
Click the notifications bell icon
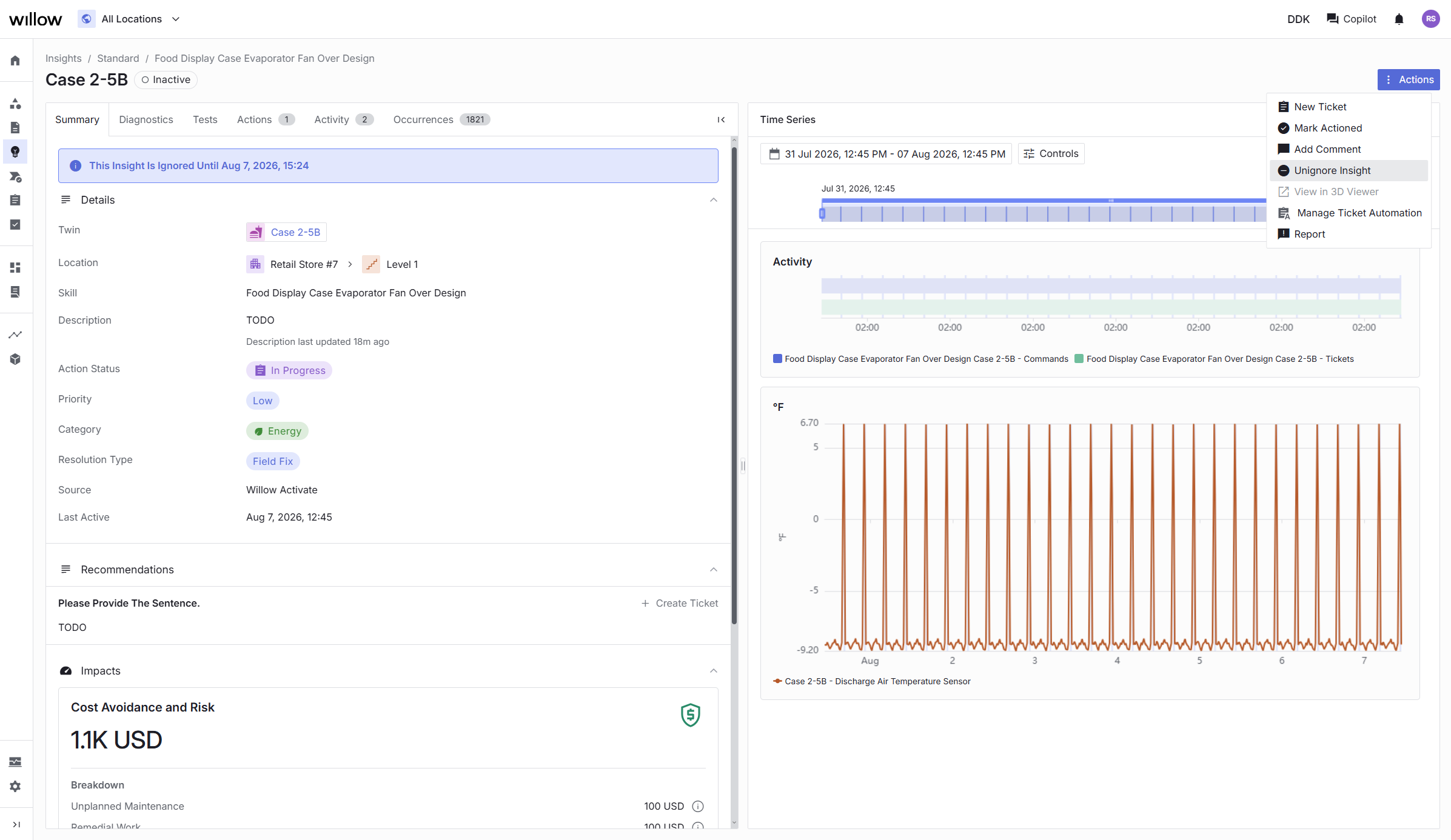pos(1399,19)
